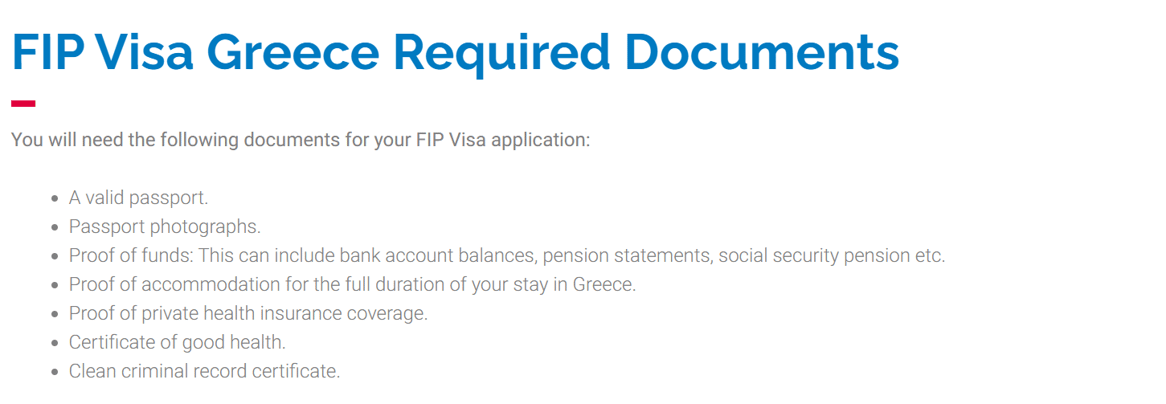Click the "Proof of private health insurance coverage" item

(248, 314)
